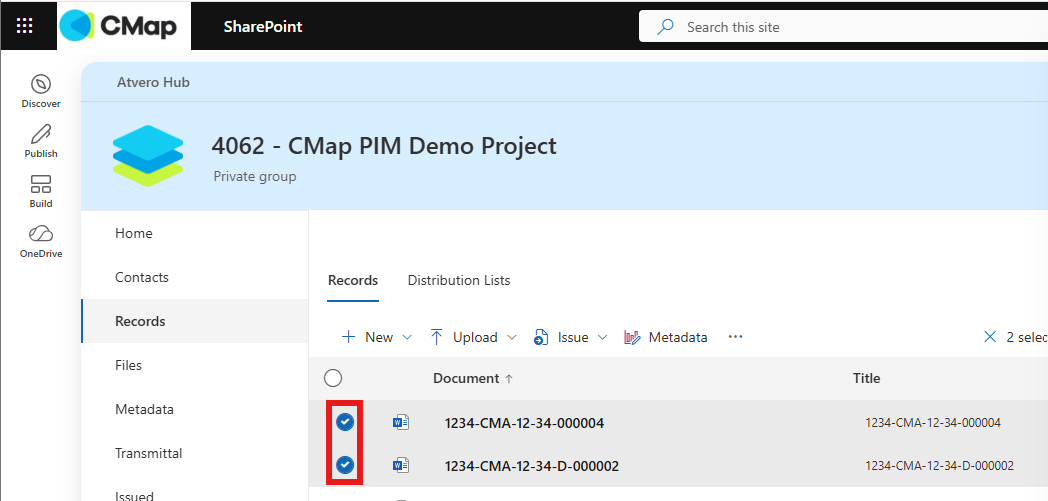The width and height of the screenshot is (1048, 501).
Task: Open the app launcher waffle icon
Action: (x=25, y=26)
